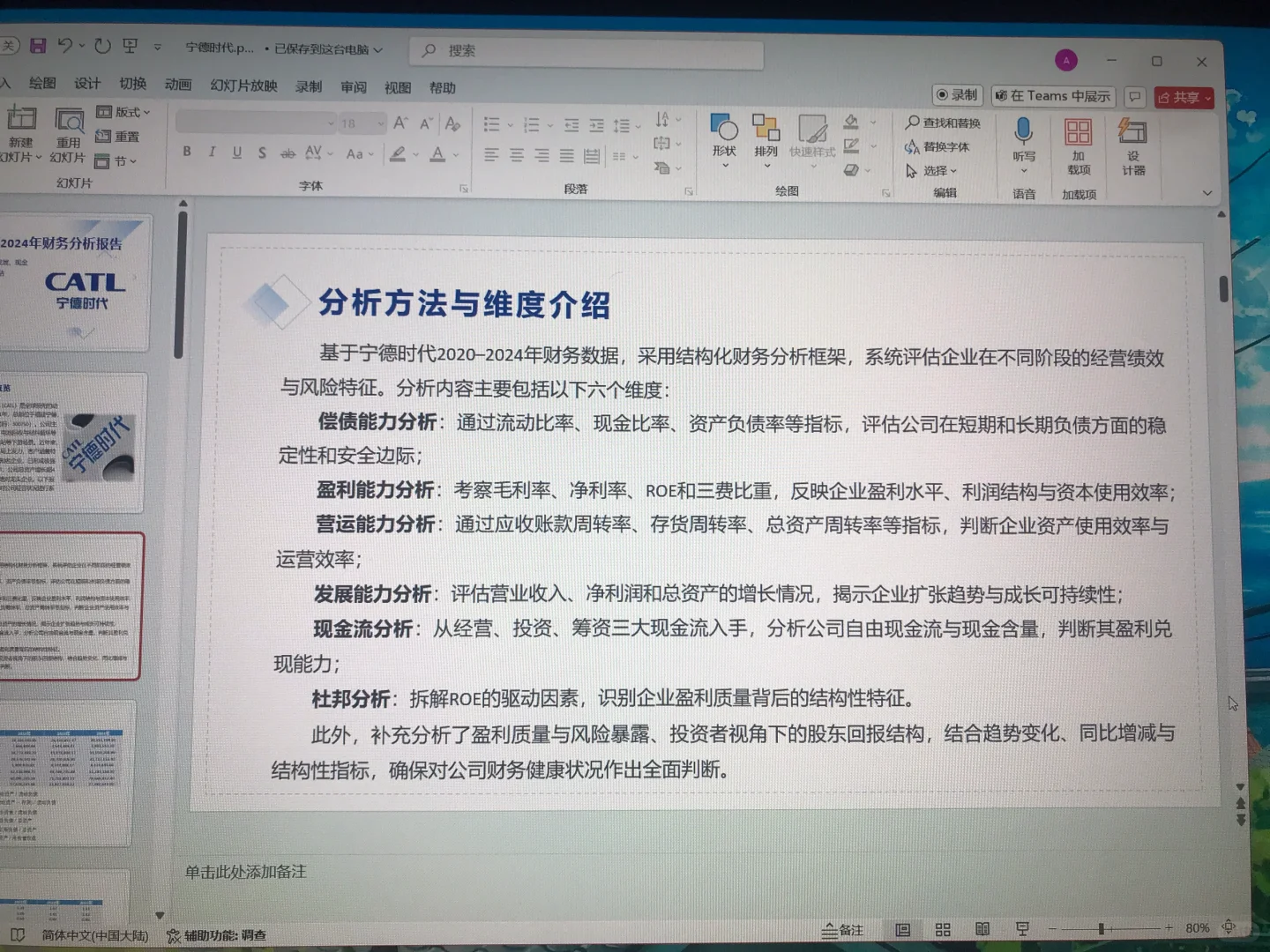Increase the list indent level
Screen dimensions: 1270x952
(597, 125)
